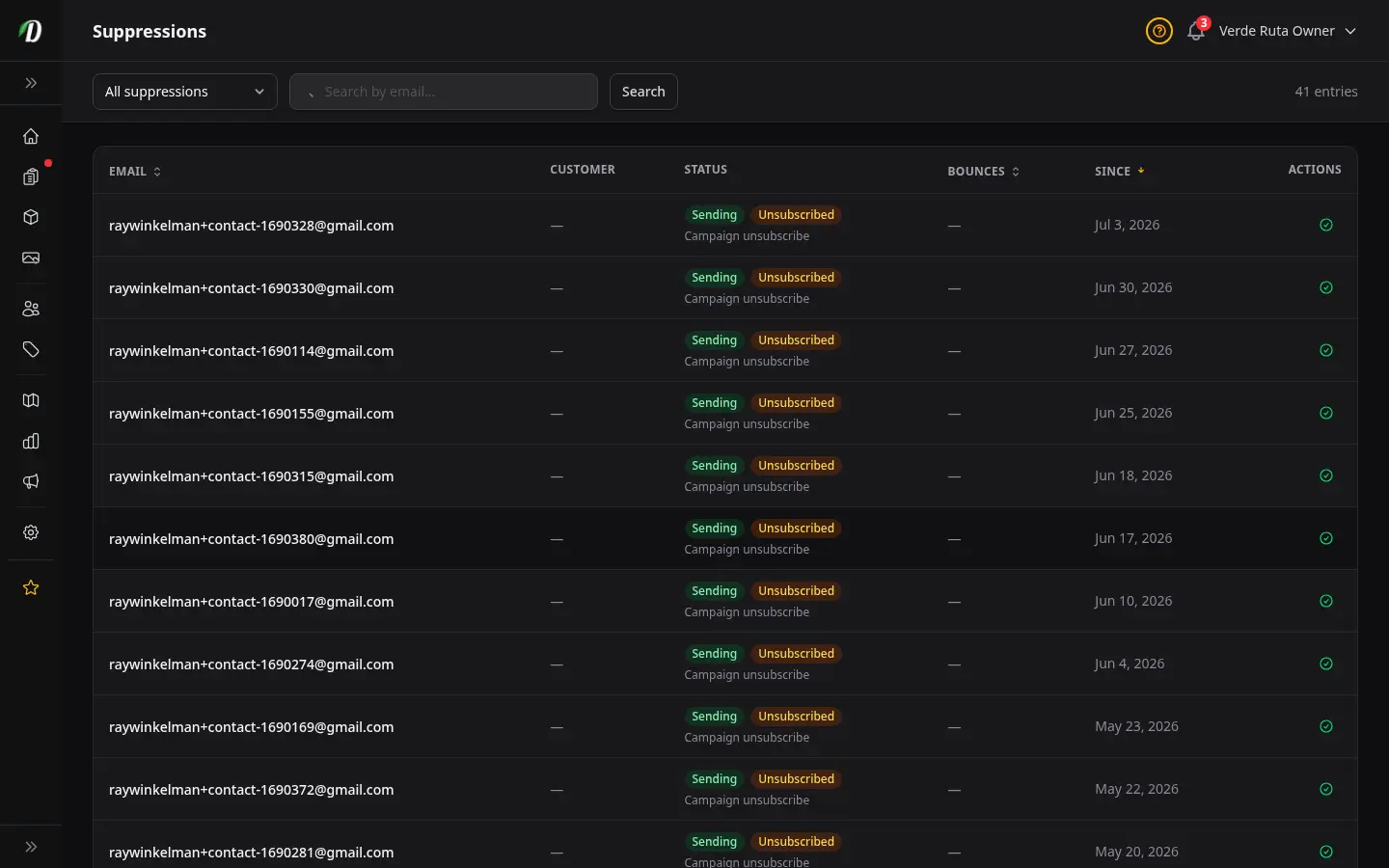This screenshot has height=868, width=1389.
Task: Select email raywinkelman+contact-1690155@gmail.com
Action: coord(251,414)
